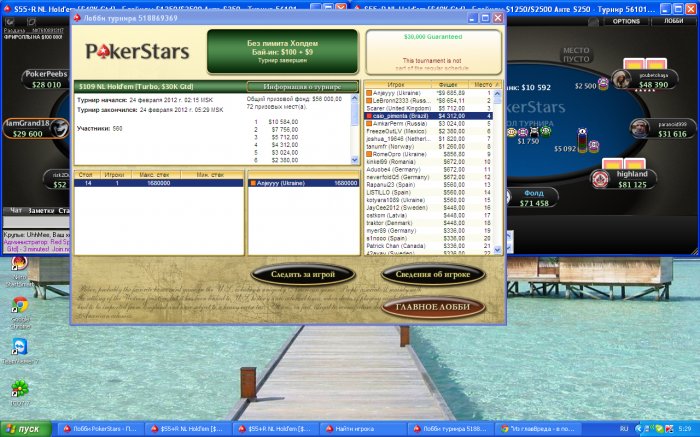The height and width of the screenshot is (437, 700).
Task: Select player row "tanumfr (Norway)"
Action: pyautogui.click(x=429, y=146)
